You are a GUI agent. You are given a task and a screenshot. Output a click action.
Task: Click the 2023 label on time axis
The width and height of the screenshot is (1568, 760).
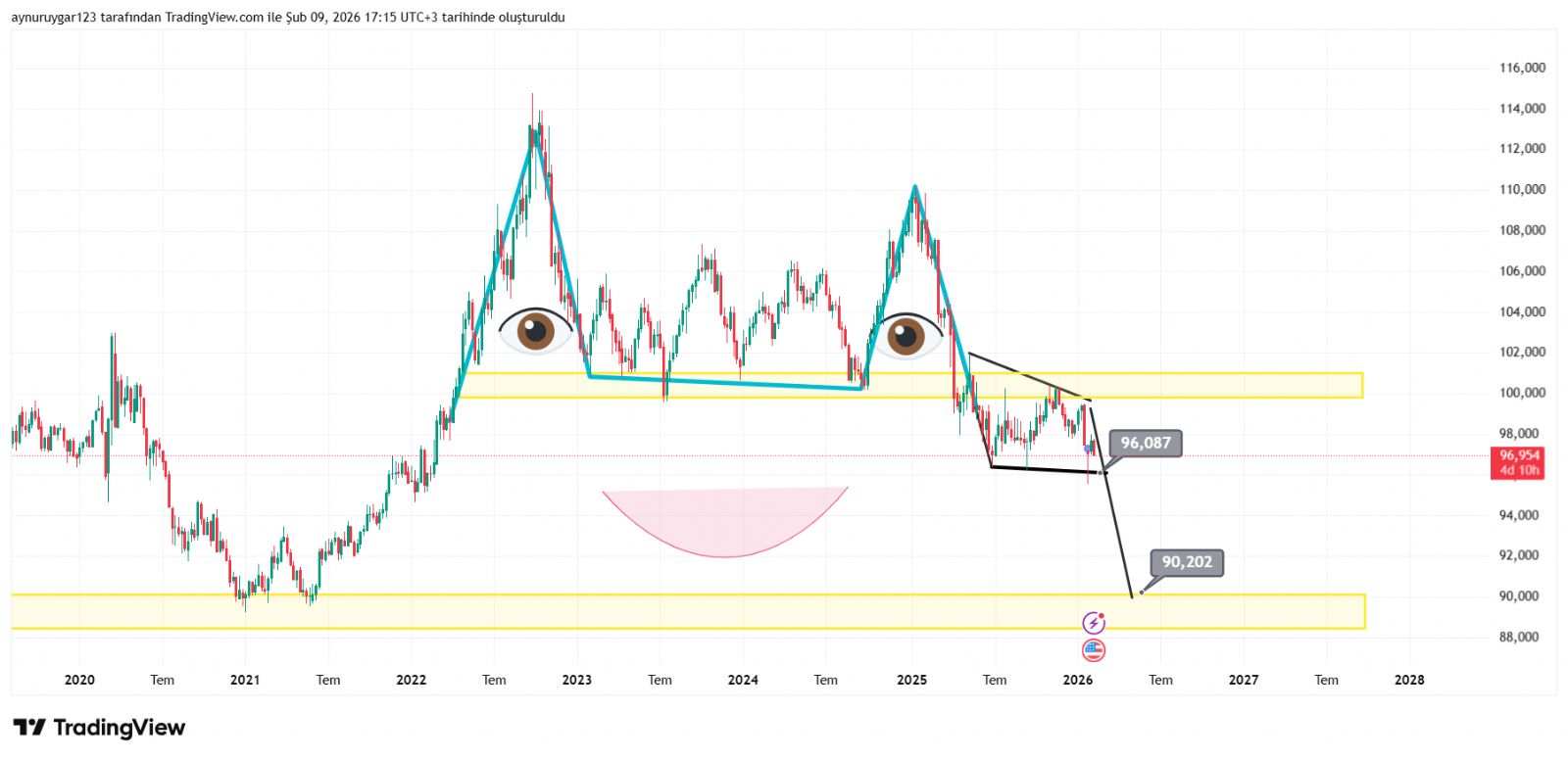coord(577,680)
